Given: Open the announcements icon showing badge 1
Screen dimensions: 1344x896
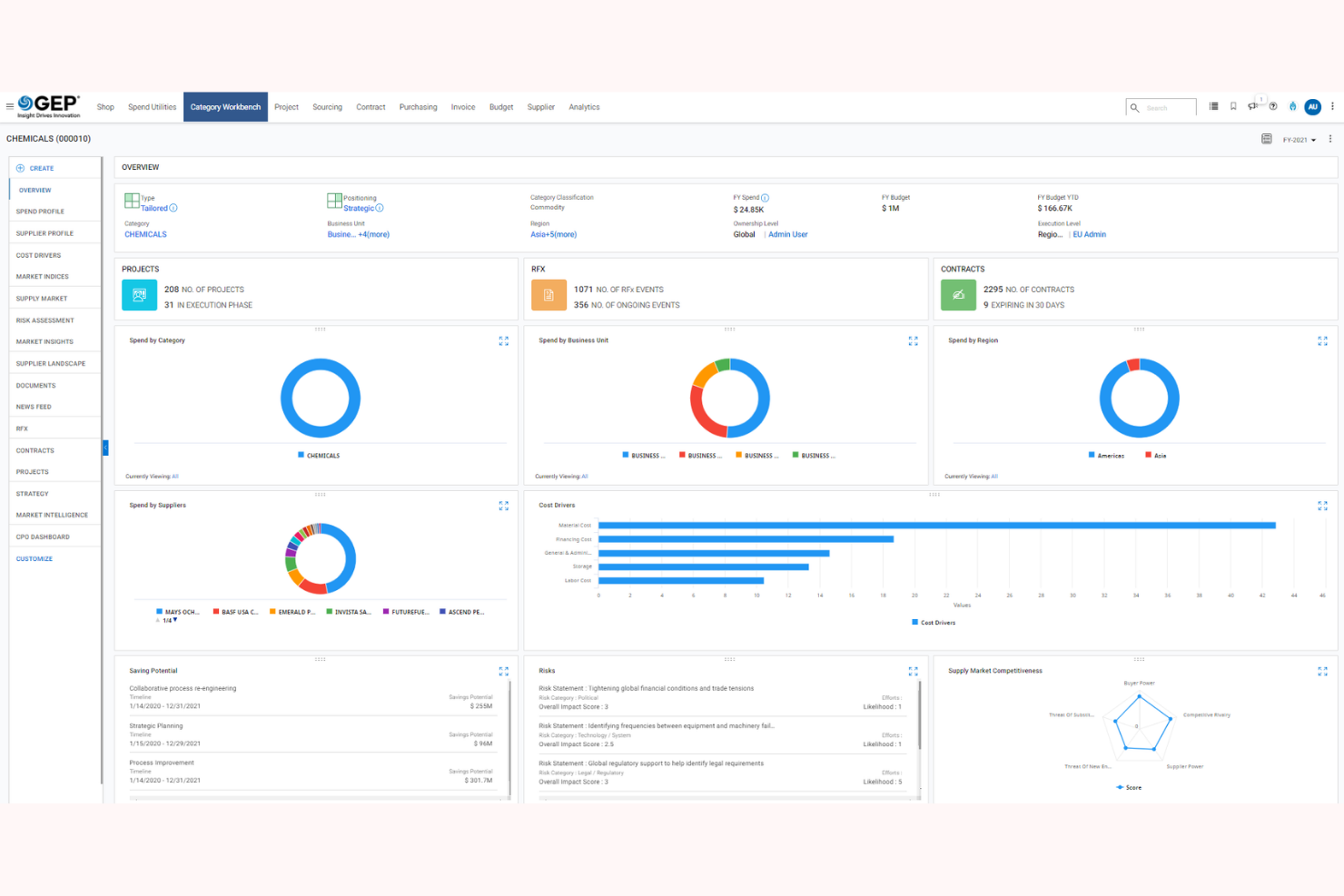Looking at the screenshot, I should 1254,106.
